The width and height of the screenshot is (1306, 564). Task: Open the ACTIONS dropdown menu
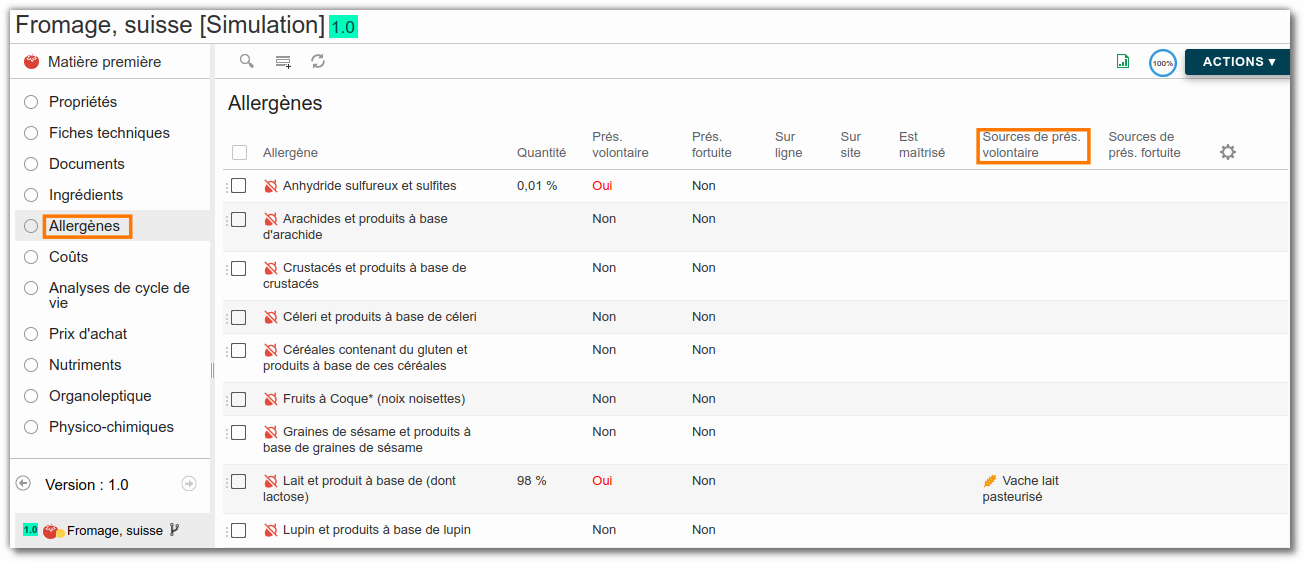point(1237,62)
